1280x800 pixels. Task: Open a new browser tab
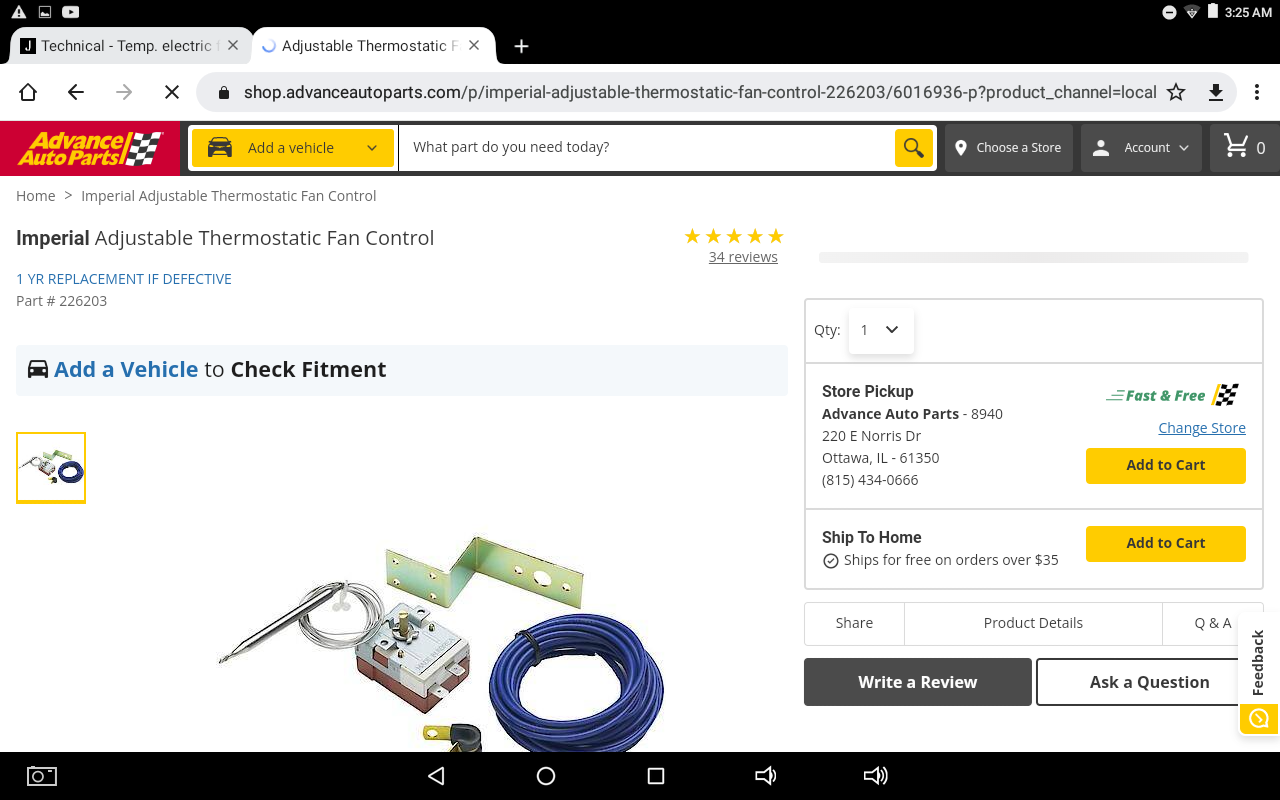[521, 46]
